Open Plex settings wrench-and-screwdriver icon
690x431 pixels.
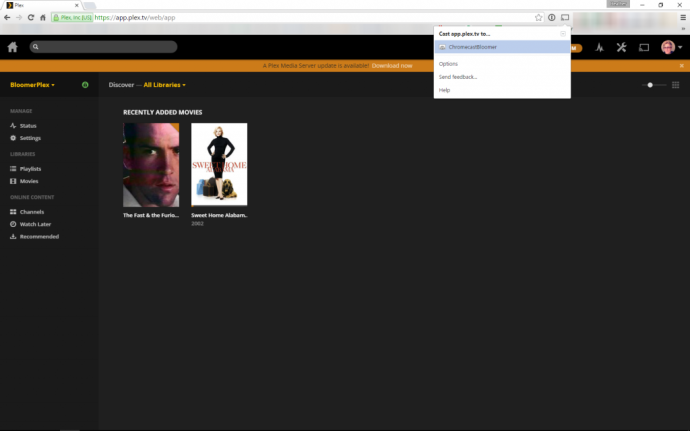[621, 47]
